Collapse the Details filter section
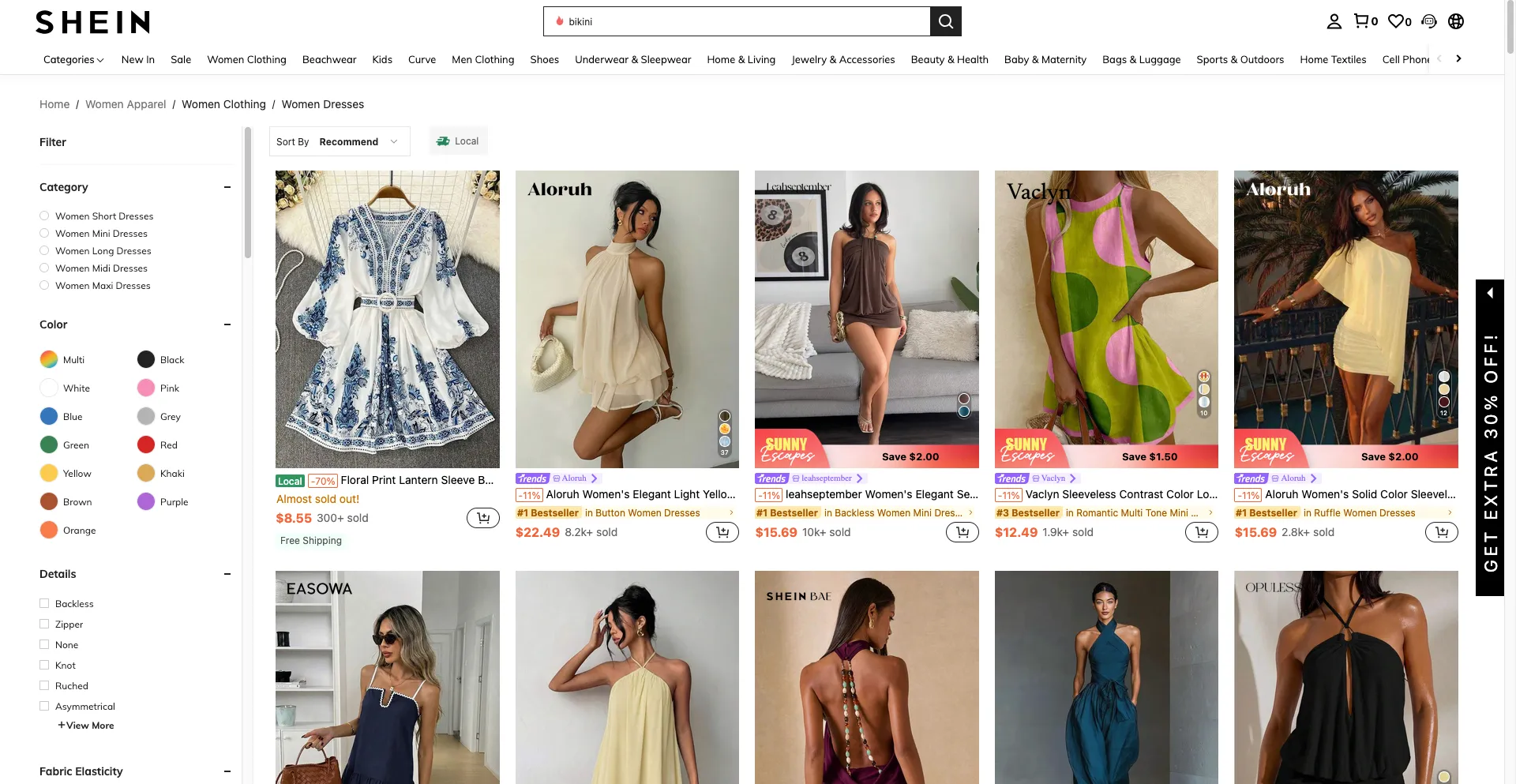The image size is (1516, 784). 227,574
